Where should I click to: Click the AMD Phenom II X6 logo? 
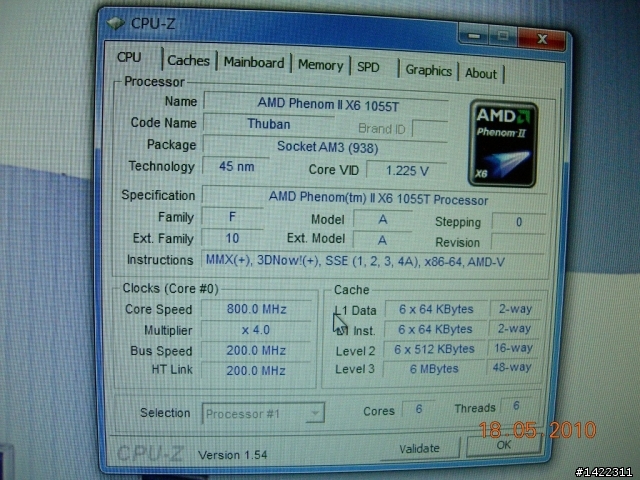[503, 144]
